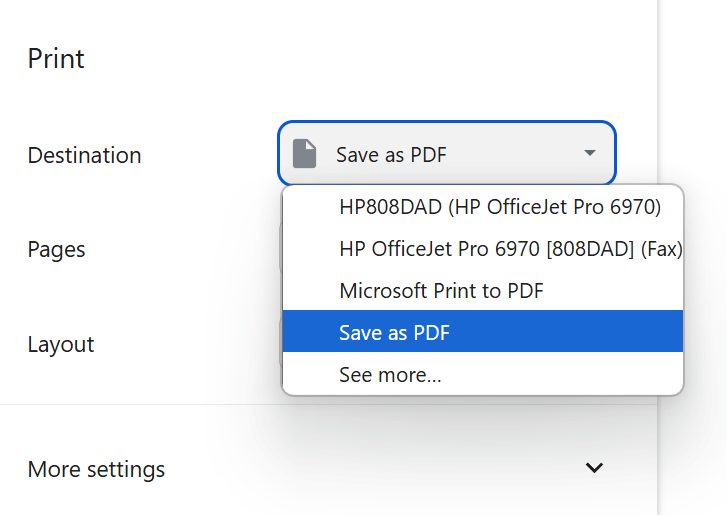Click the Pages field edge left of the list
The image size is (727, 515).
(280, 249)
